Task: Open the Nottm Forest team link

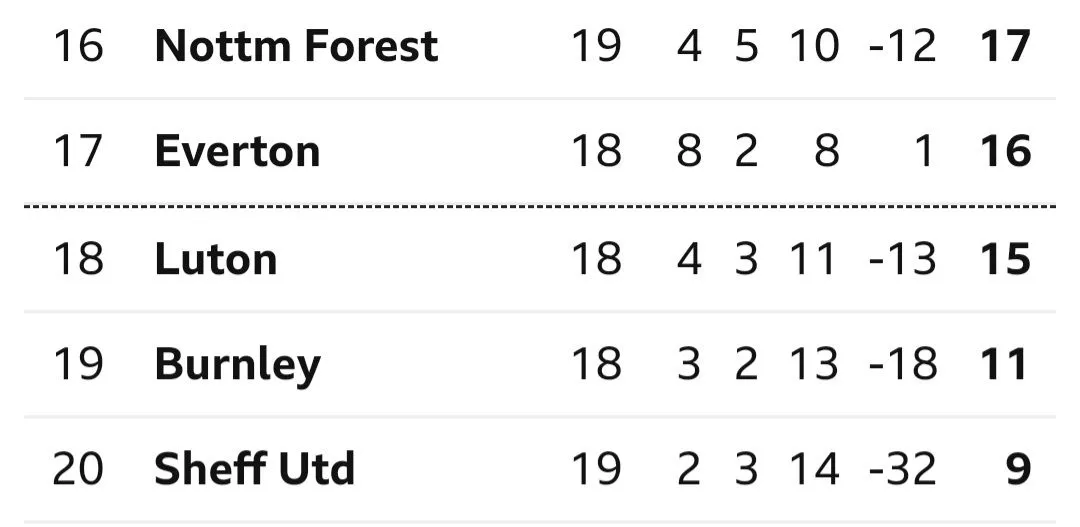Action: (296, 46)
